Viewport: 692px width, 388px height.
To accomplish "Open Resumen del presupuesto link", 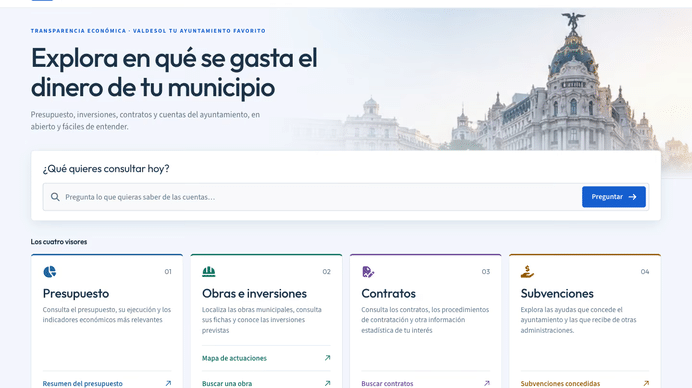I will click(83, 384).
